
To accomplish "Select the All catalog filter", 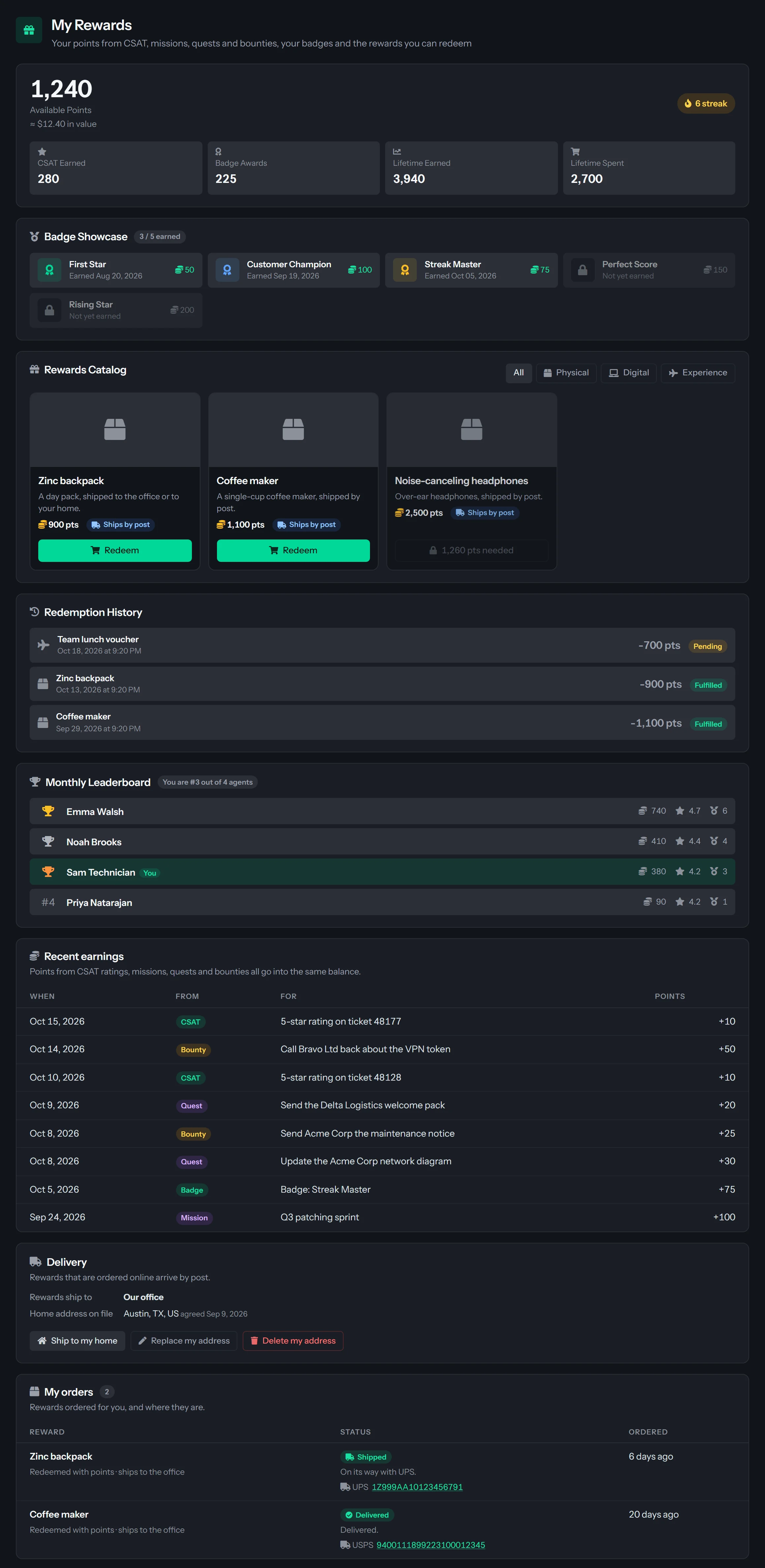I will point(518,372).
